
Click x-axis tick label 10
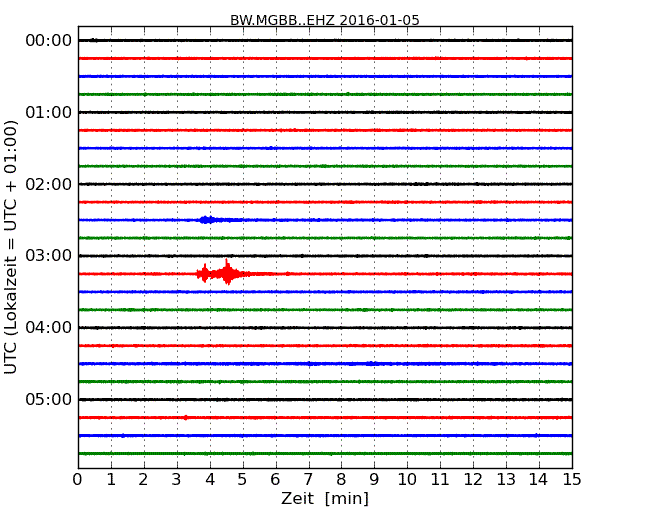(x=407, y=480)
